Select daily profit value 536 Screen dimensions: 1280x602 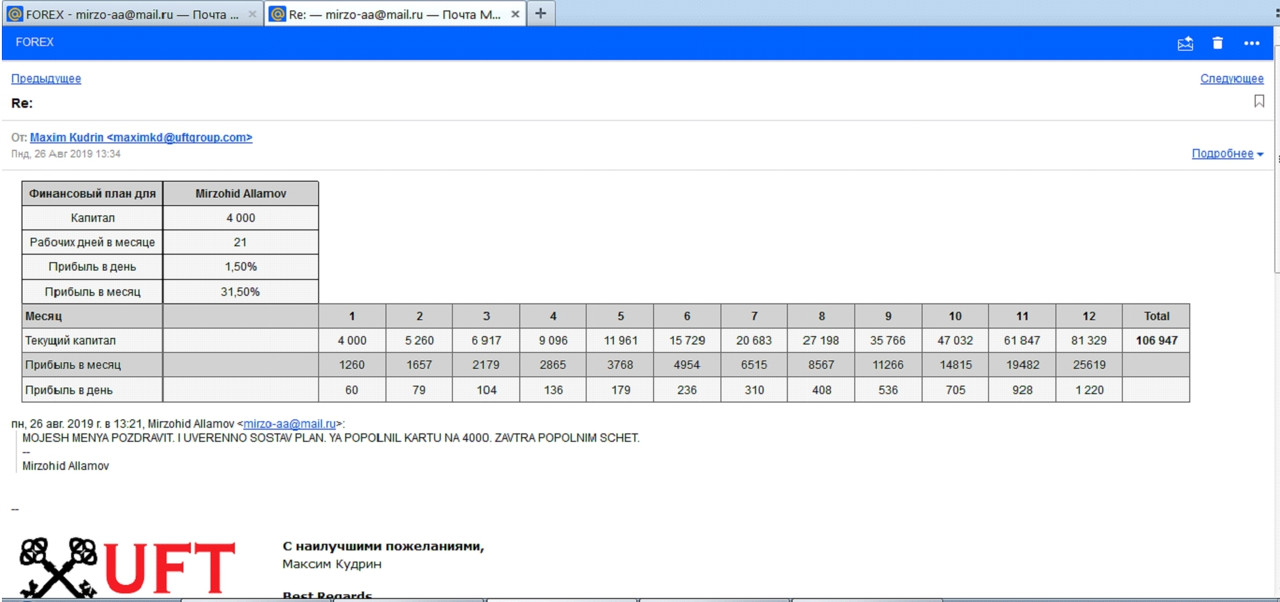tap(888, 390)
